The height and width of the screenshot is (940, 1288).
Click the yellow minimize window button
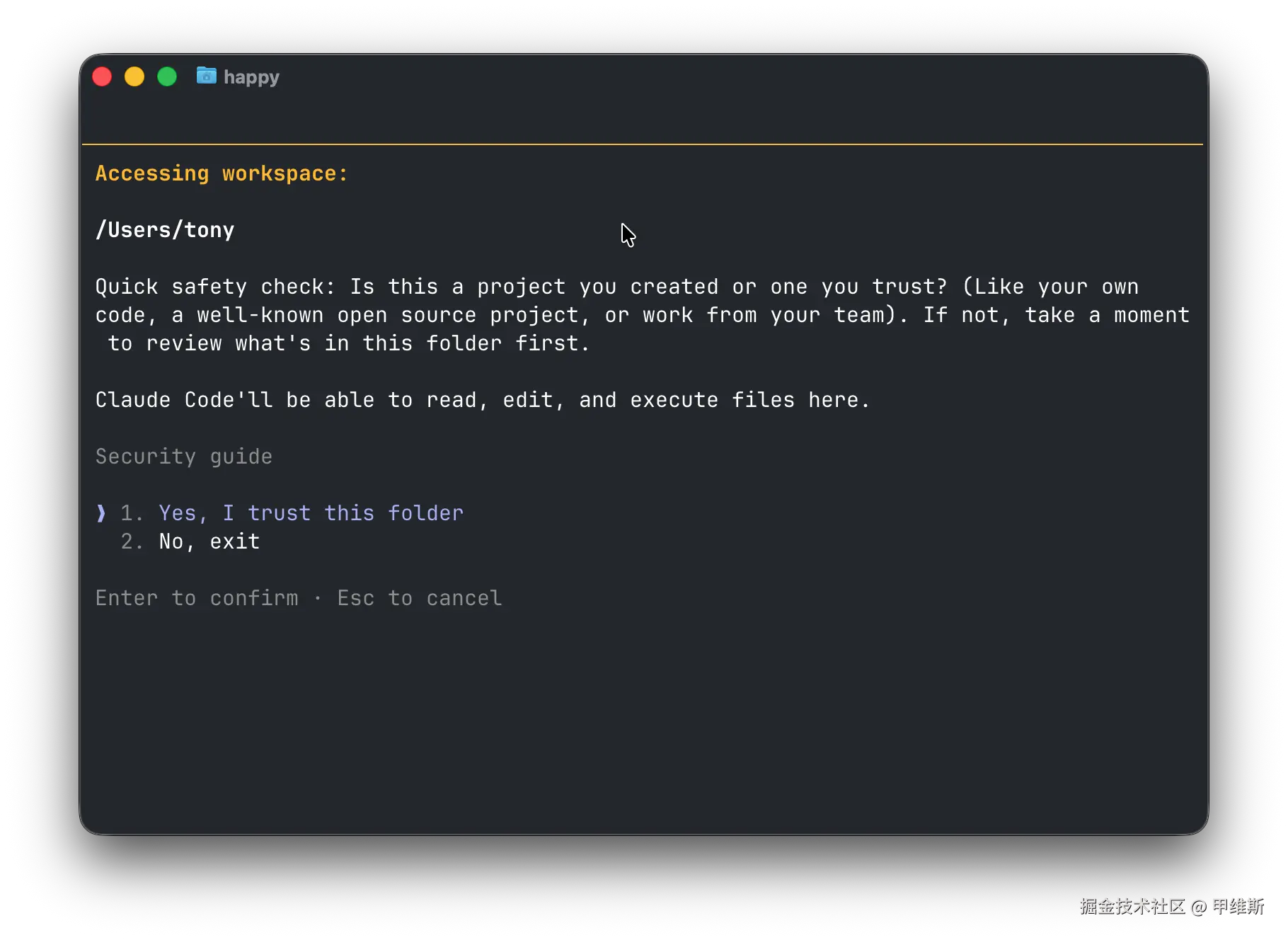tap(134, 76)
